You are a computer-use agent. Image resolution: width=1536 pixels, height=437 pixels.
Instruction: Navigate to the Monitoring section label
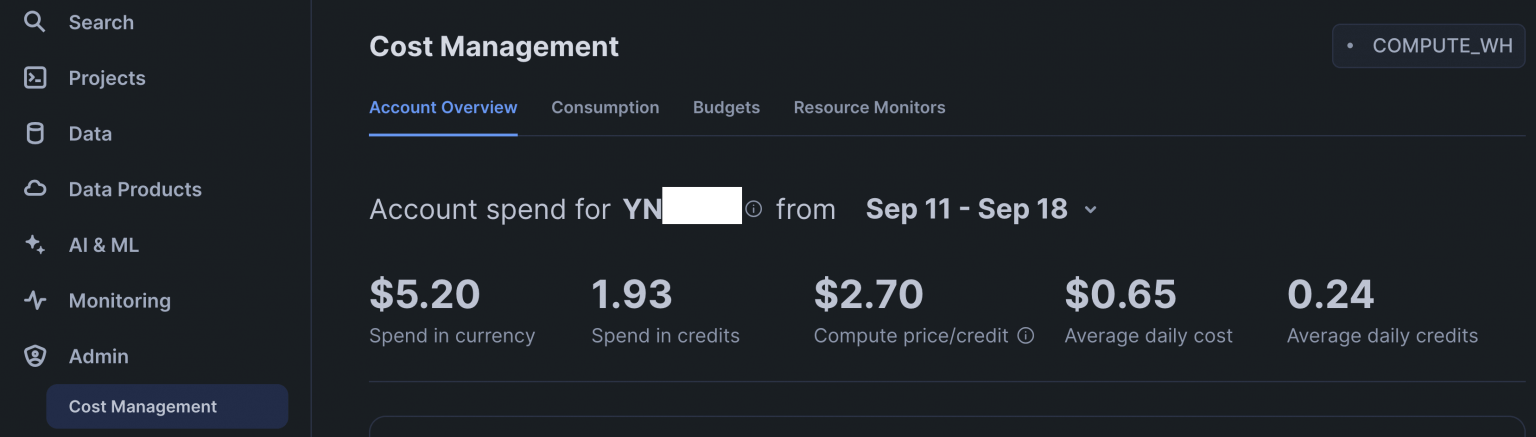(x=119, y=300)
